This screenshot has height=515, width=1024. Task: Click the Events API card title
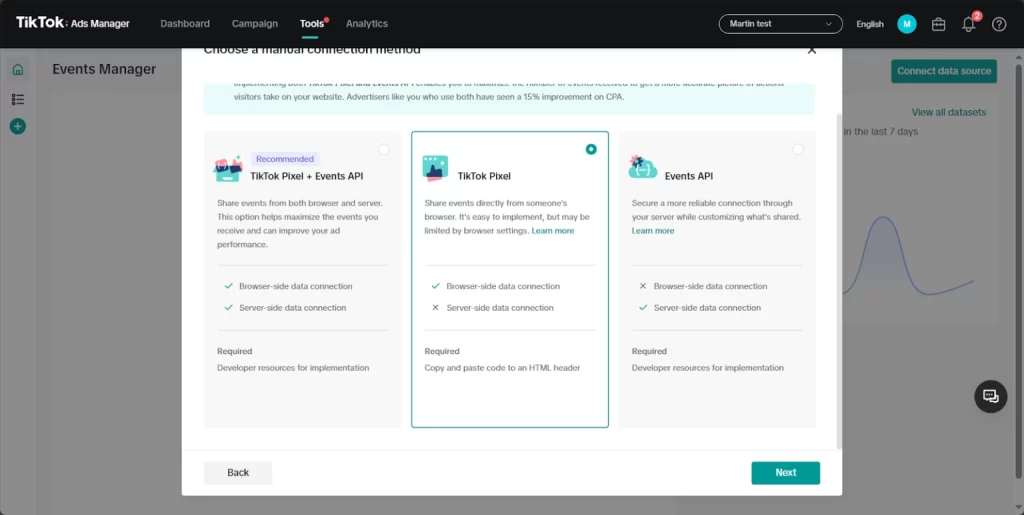tap(689, 176)
